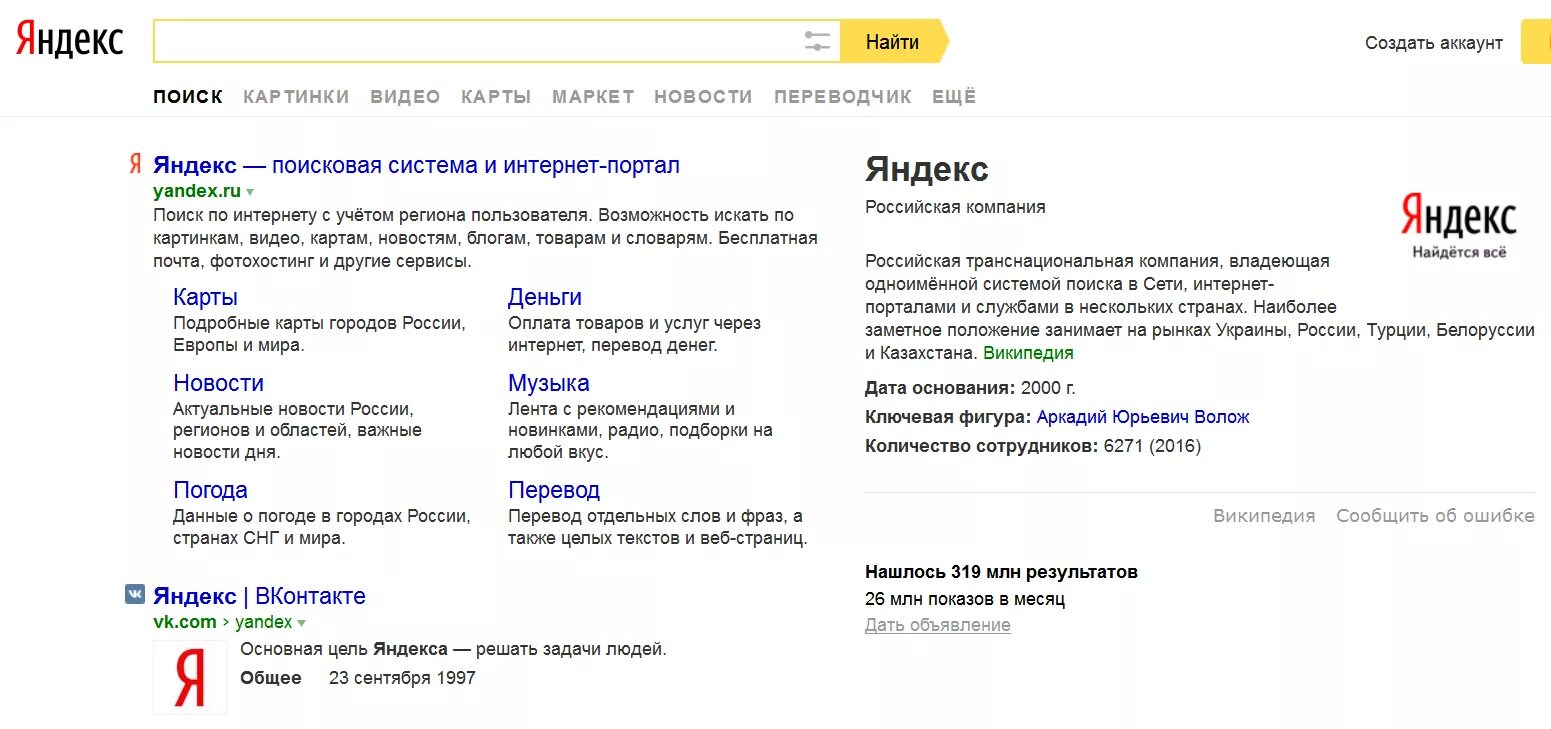Open the 'Яндекс | ВКонтакте' result
Image resolution: width=1551 pixels, height=729 pixels.
[259, 596]
